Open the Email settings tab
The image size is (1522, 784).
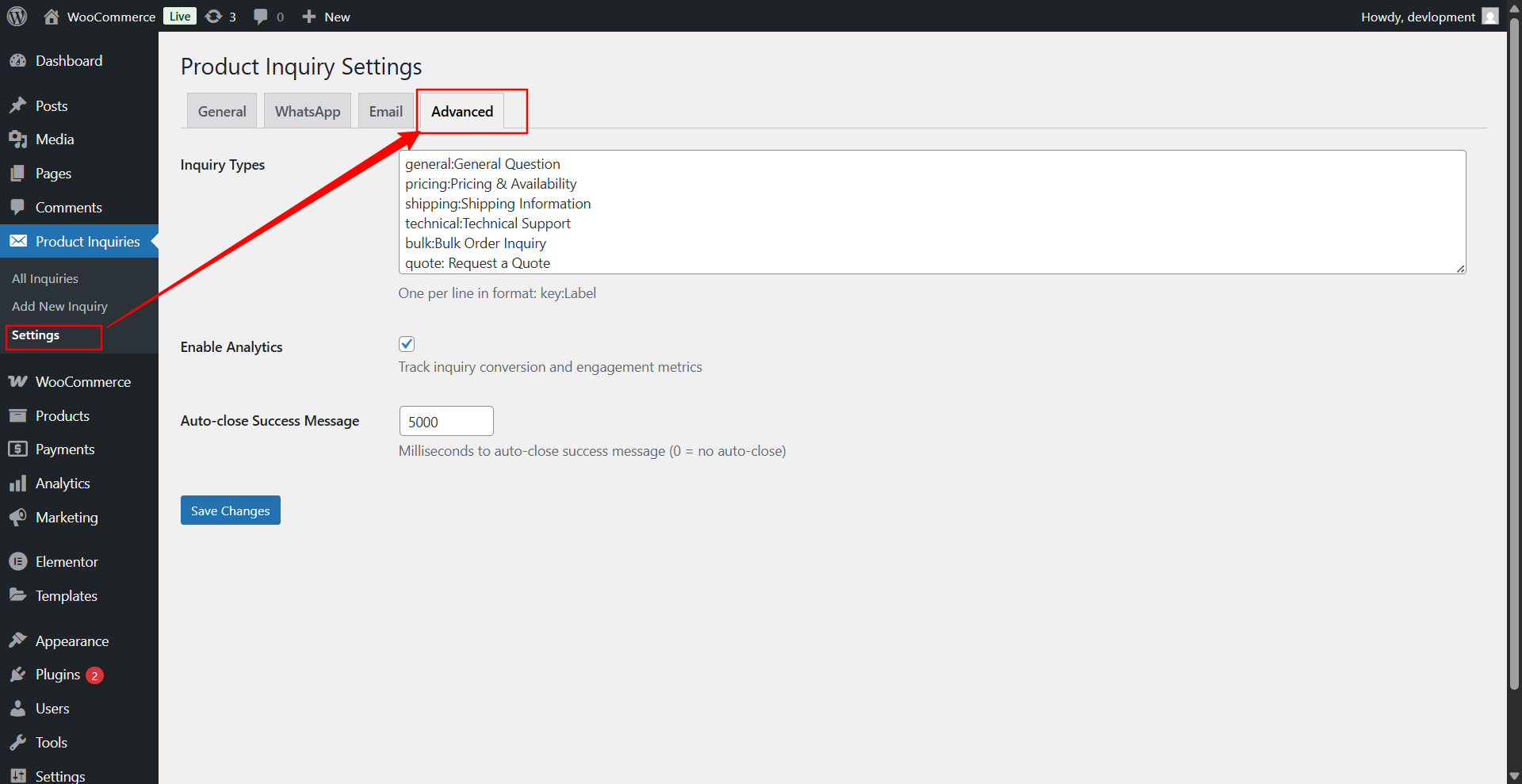click(386, 112)
